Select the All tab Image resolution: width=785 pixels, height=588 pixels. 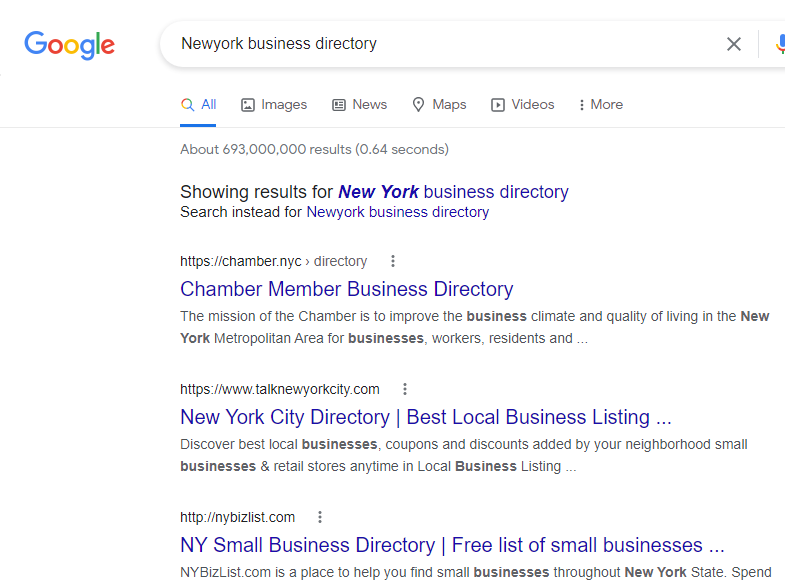coord(198,105)
